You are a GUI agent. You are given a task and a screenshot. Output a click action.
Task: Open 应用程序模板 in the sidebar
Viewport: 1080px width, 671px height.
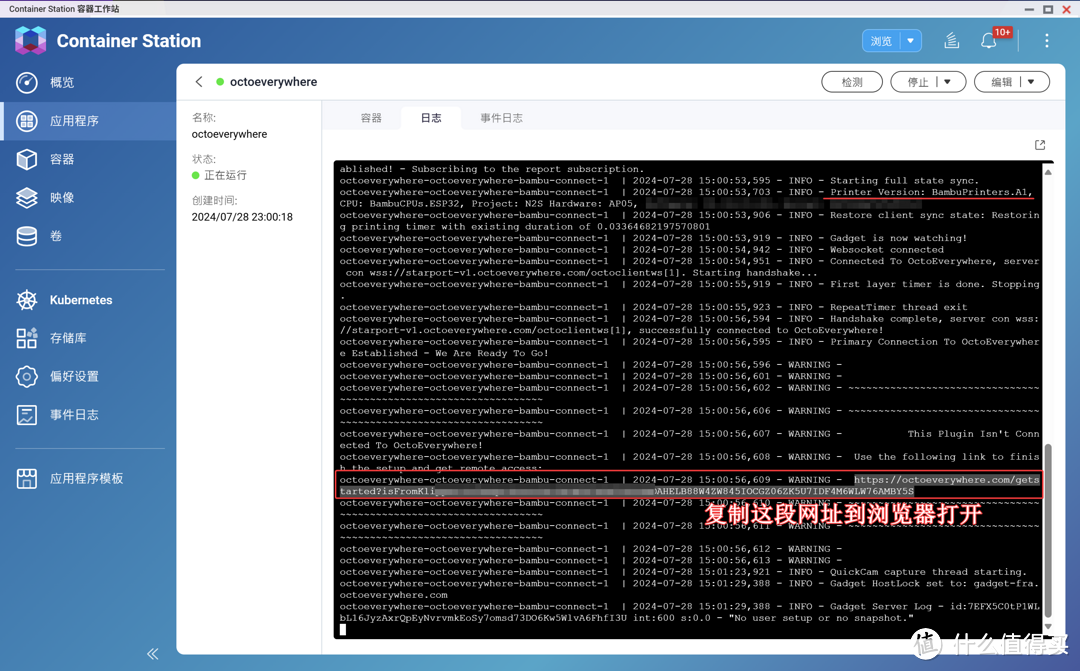point(86,479)
